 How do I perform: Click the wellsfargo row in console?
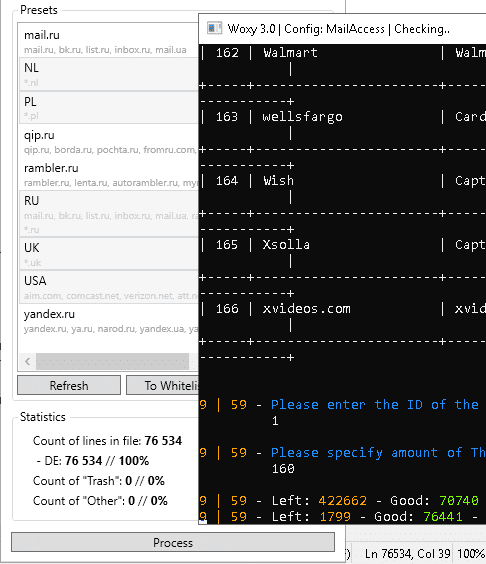pos(342,117)
